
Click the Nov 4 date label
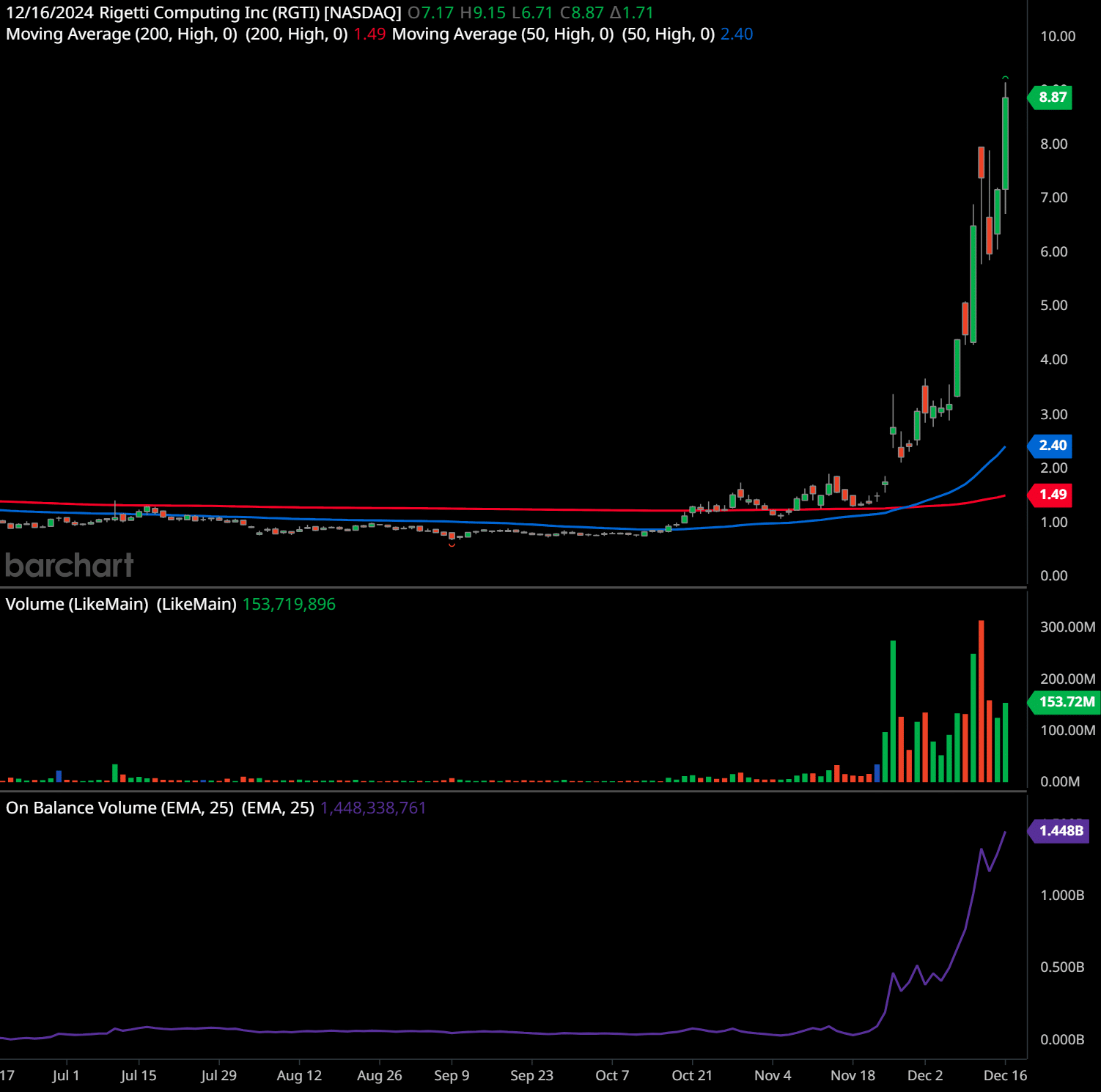click(x=773, y=1075)
